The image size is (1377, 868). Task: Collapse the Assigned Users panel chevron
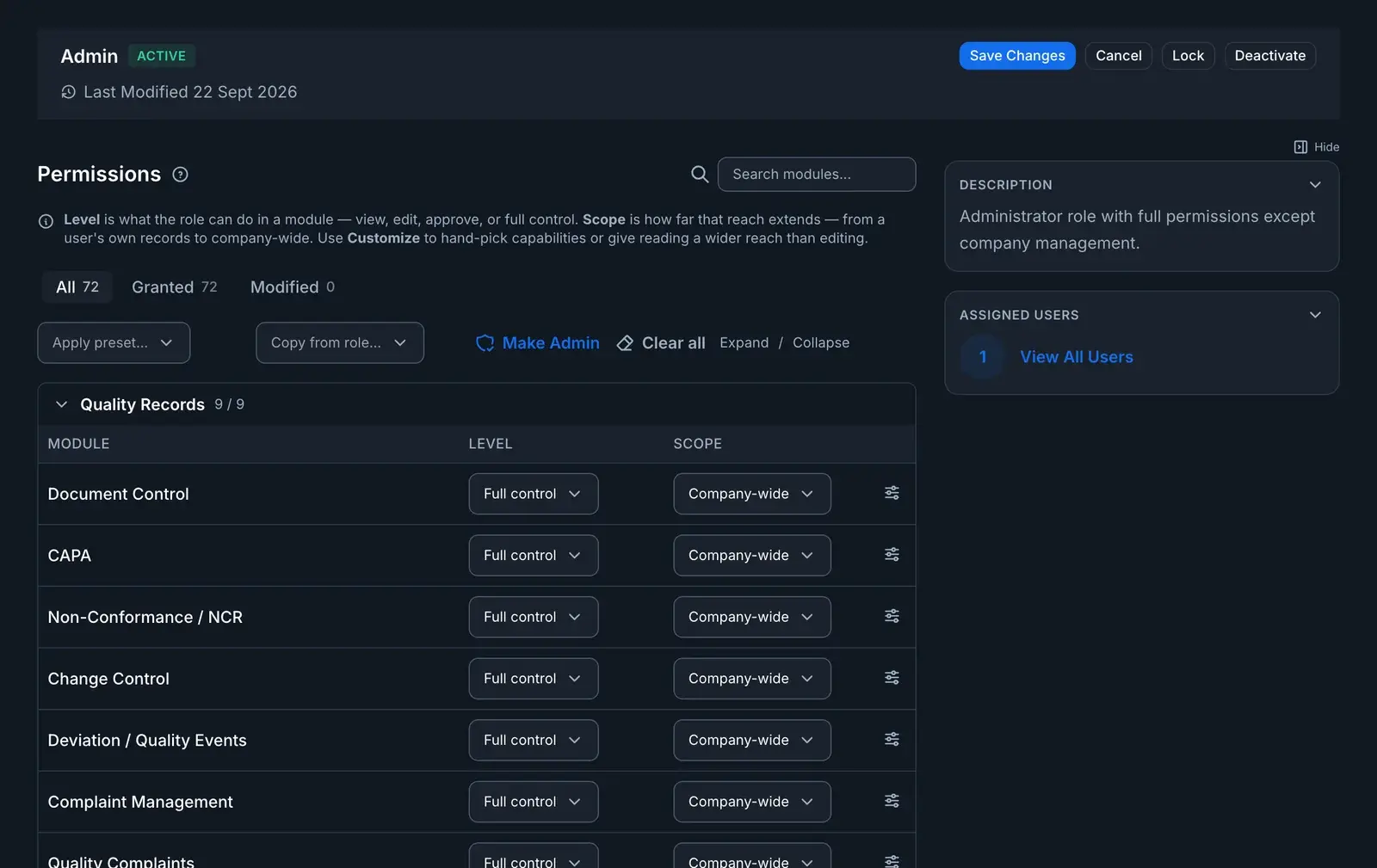(x=1315, y=315)
